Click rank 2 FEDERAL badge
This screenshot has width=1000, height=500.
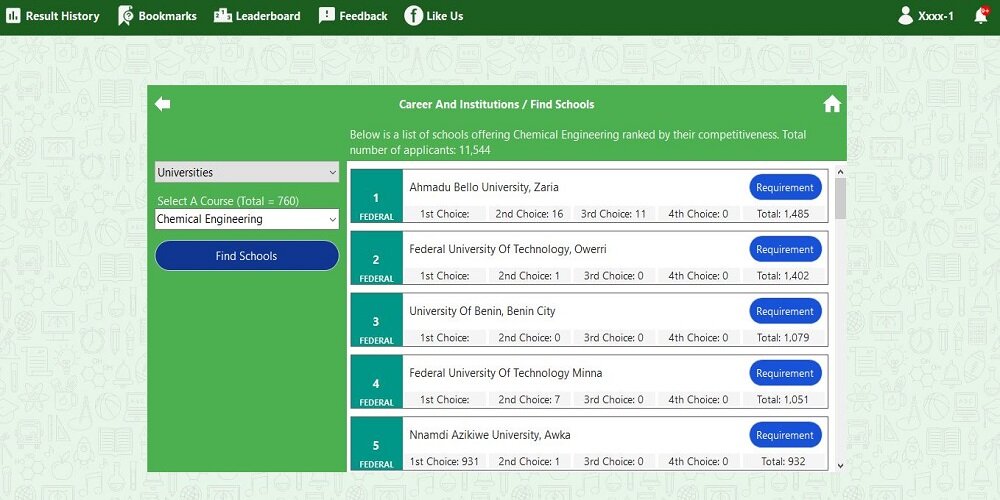coord(376,258)
